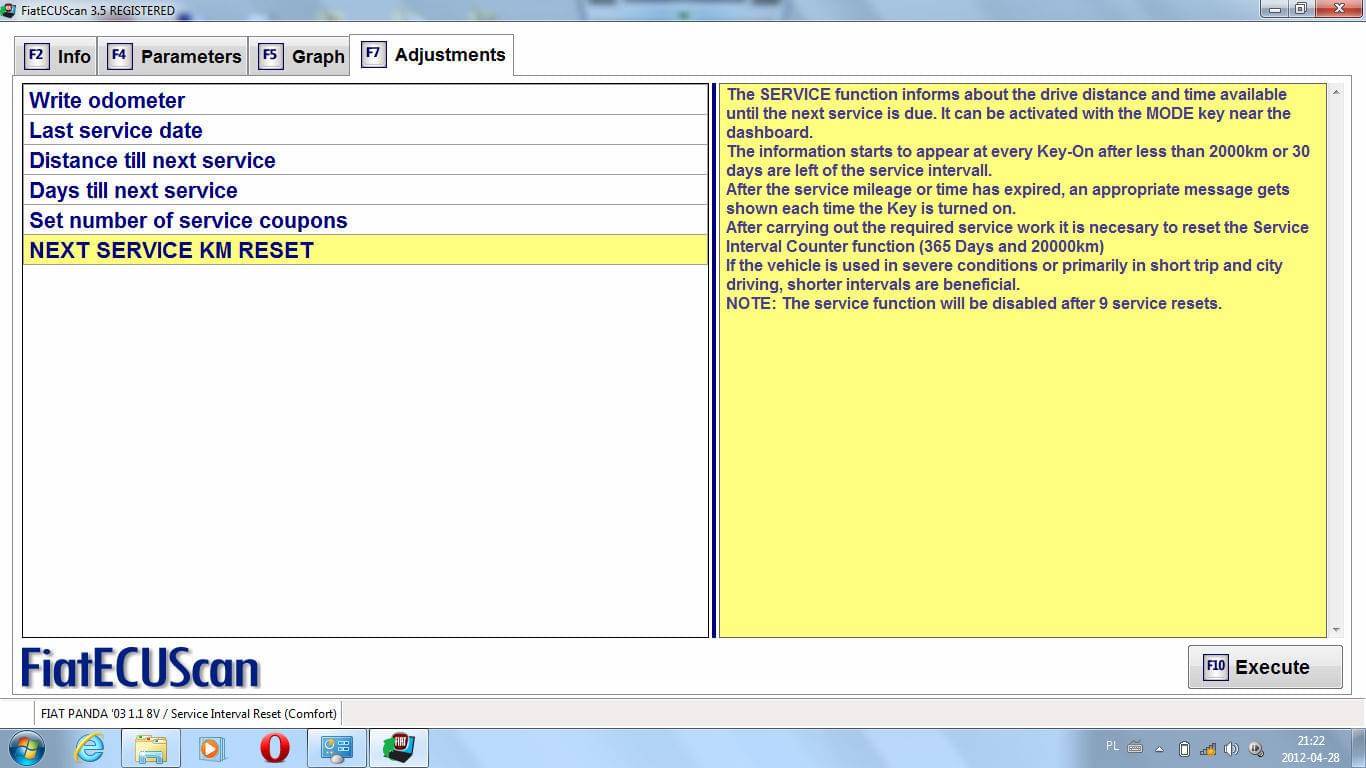Open the control panel taskbar window
1366x768 pixels.
coord(336,748)
